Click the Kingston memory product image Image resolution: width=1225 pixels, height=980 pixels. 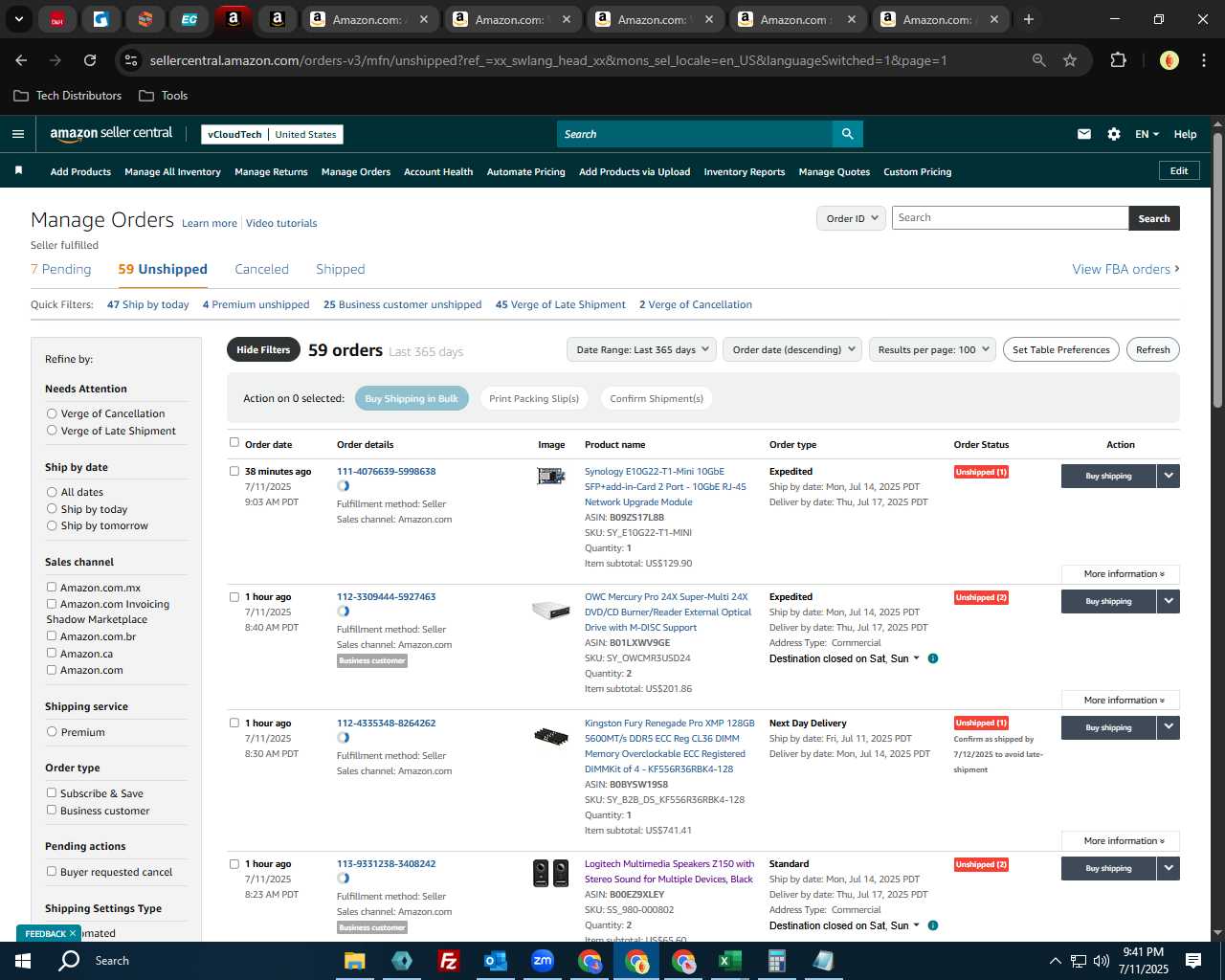coord(550,736)
